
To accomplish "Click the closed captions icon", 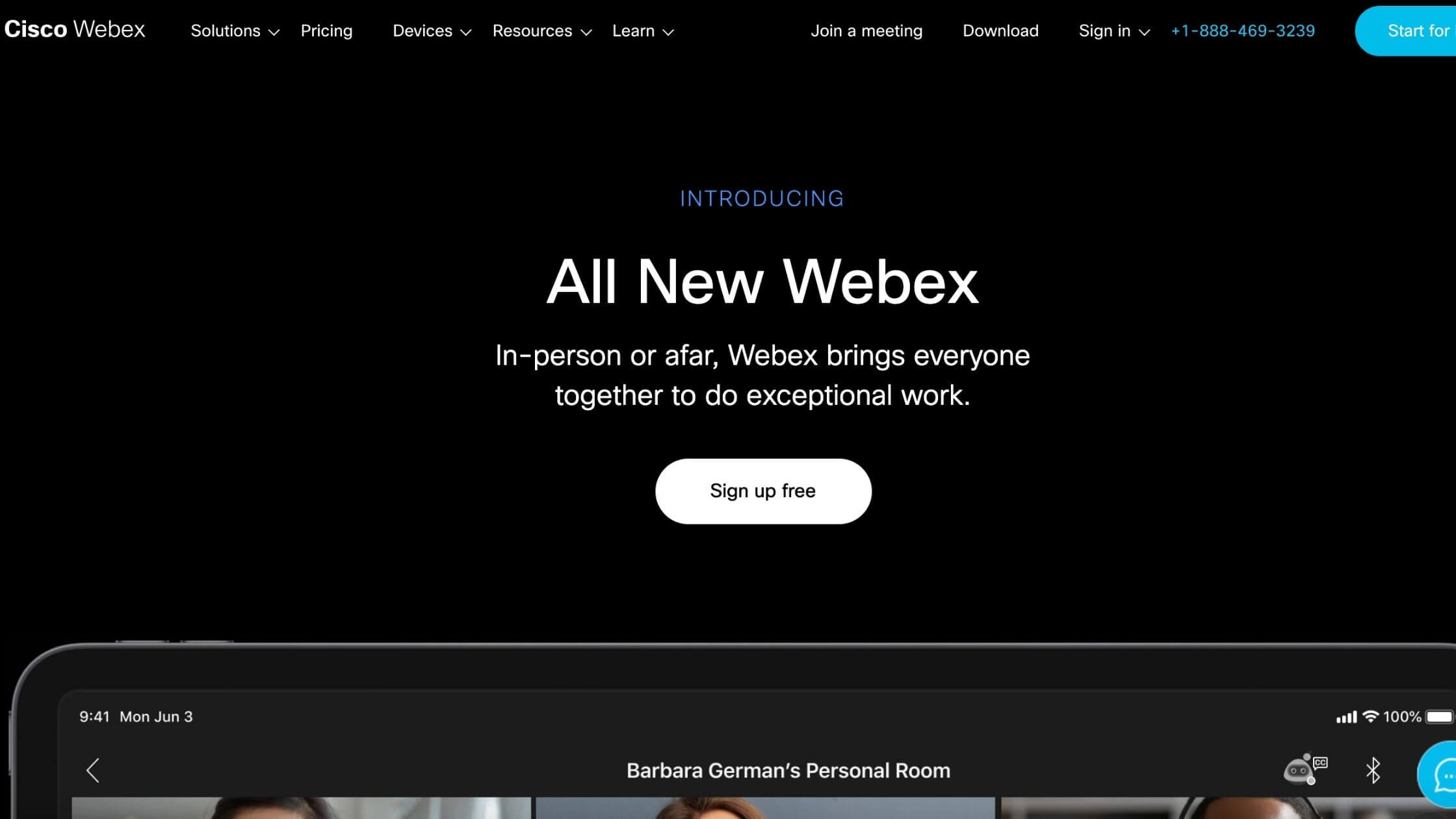I will (x=1319, y=763).
